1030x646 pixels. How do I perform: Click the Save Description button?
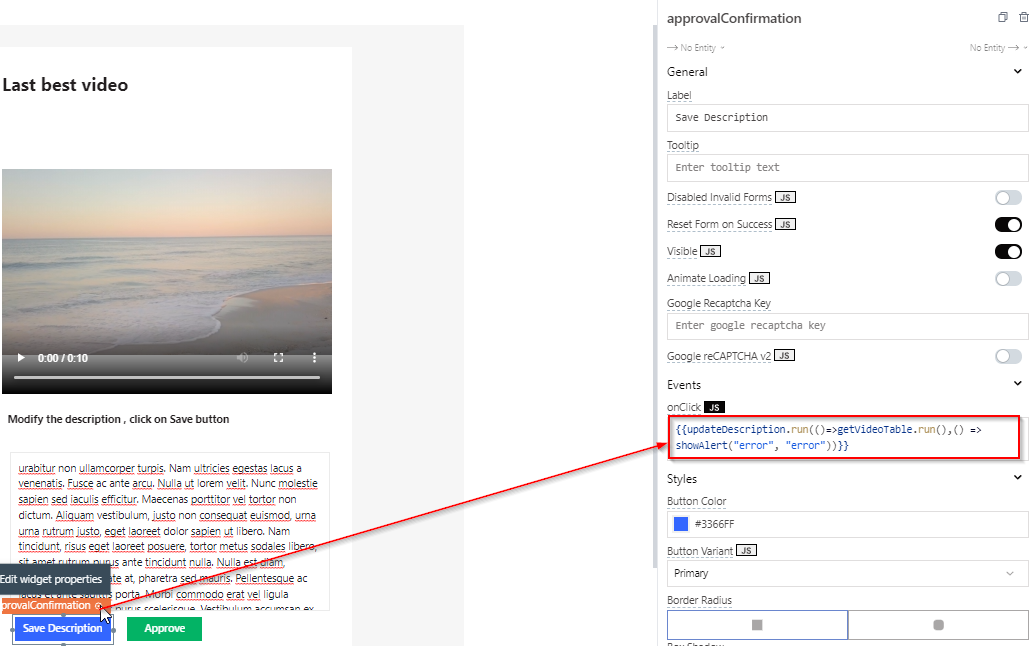pyautogui.click(x=62, y=628)
